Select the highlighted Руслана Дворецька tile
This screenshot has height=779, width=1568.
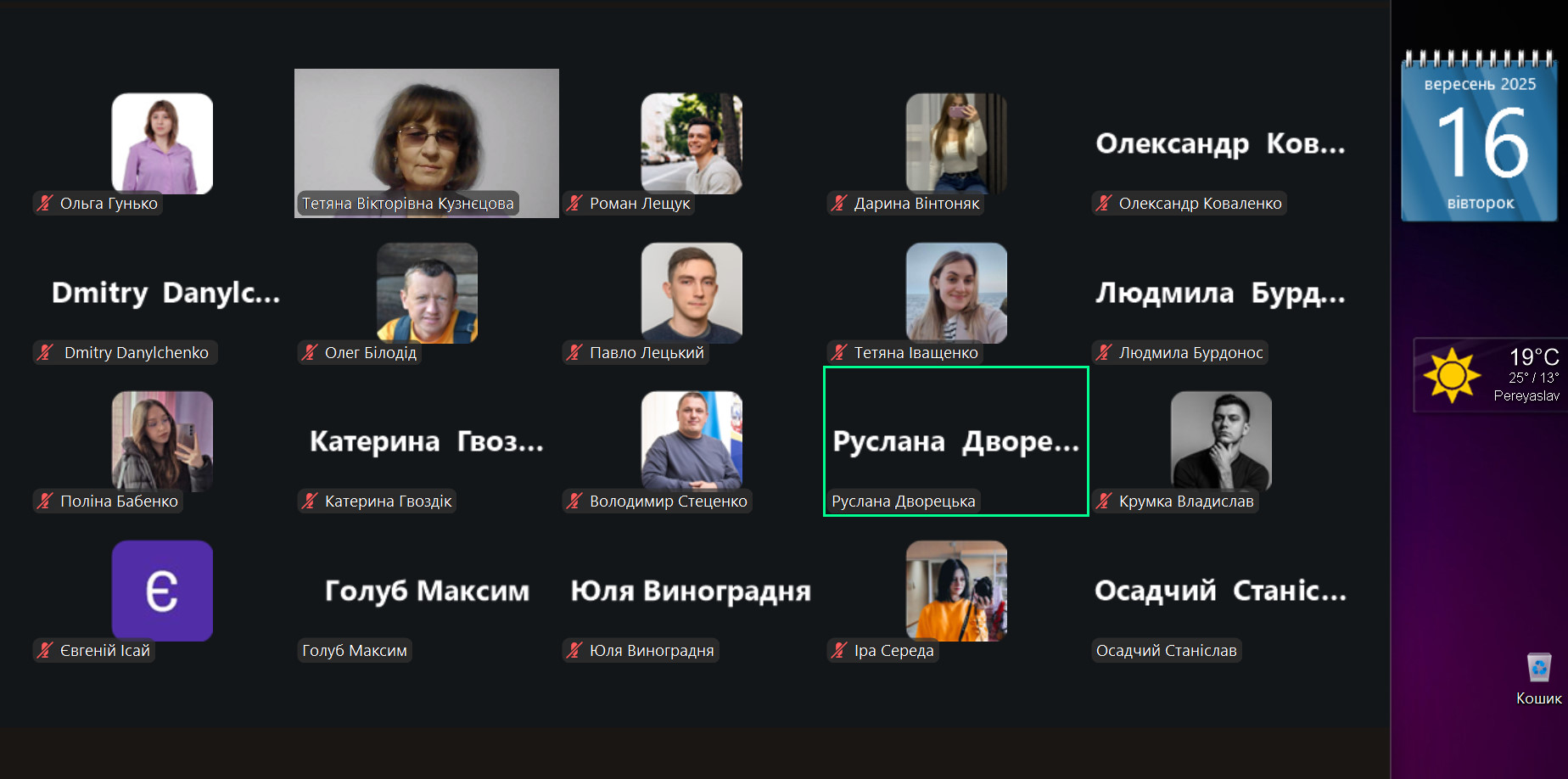(956, 441)
